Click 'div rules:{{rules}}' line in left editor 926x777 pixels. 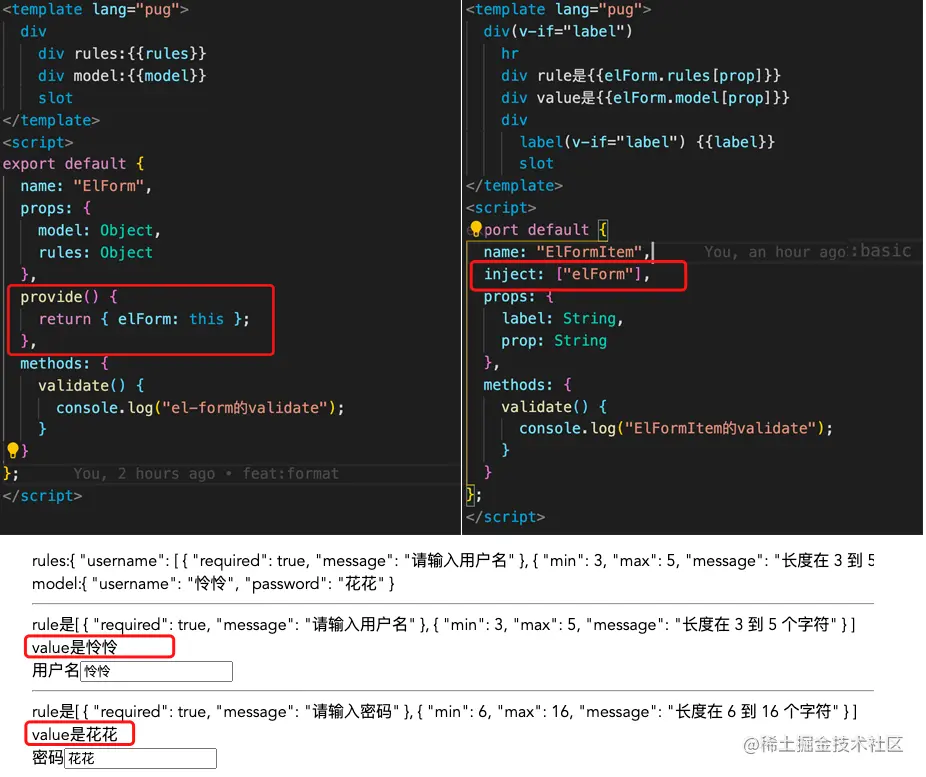pyautogui.click(x=122, y=53)
